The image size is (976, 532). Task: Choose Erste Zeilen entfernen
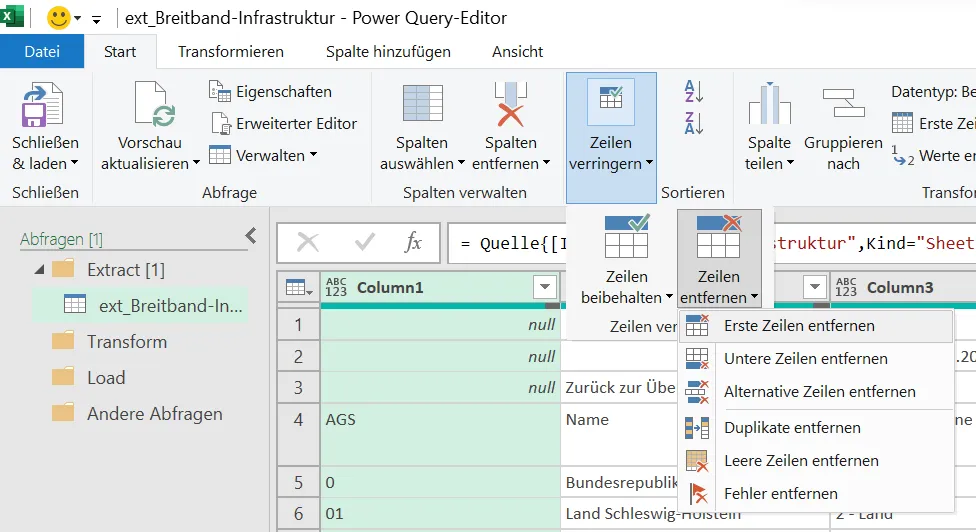coord(816,325)
